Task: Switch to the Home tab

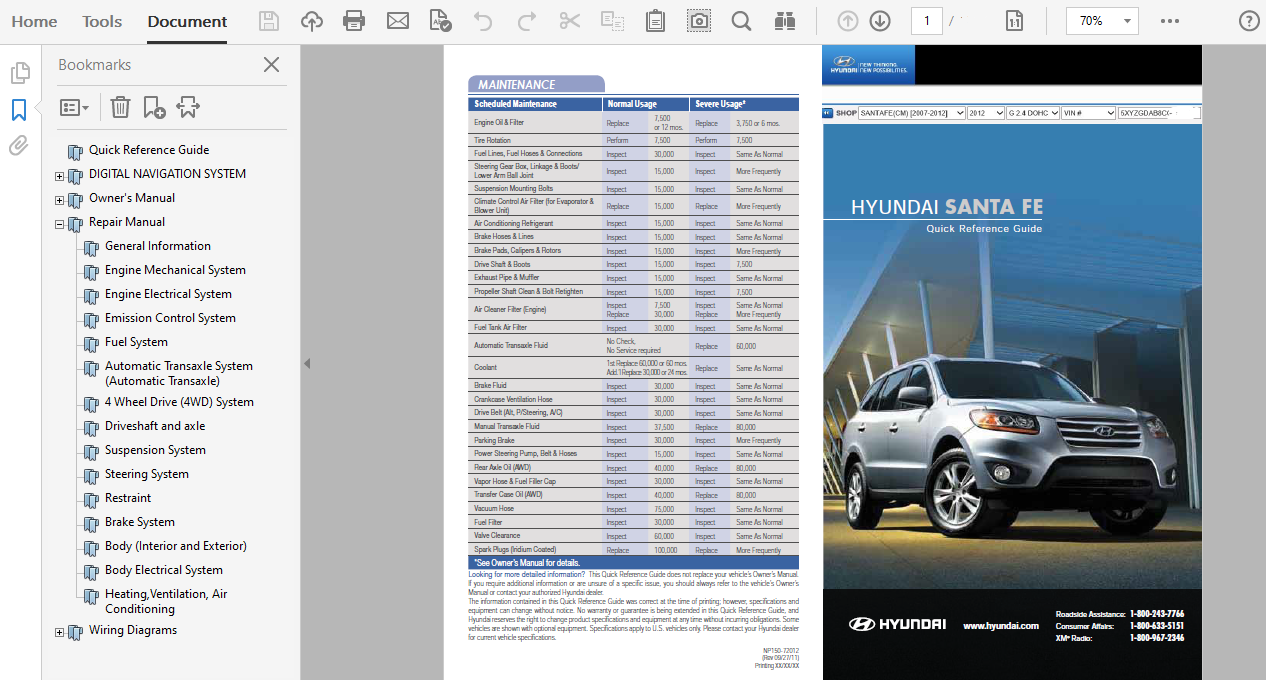Action: (34, 21)
